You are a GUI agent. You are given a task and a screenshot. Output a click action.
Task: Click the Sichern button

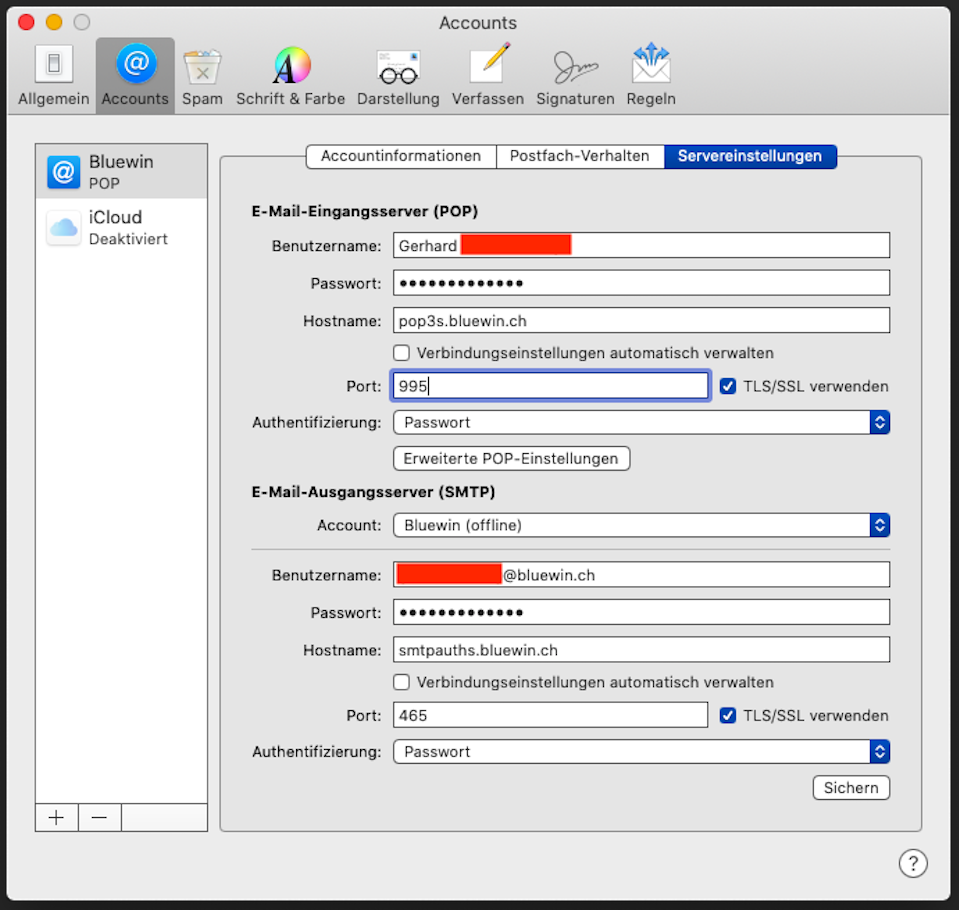tap(851, 788)
